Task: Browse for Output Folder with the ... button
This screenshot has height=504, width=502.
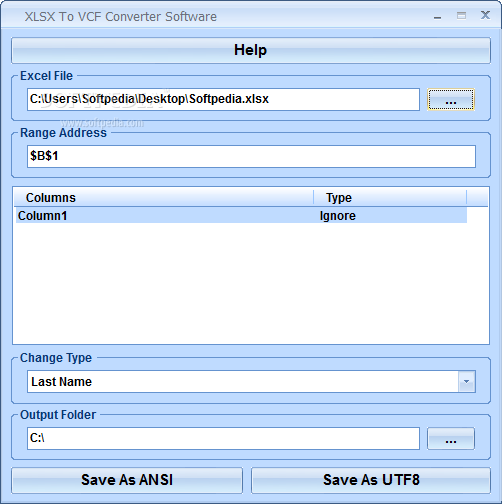Action: (x=451, y=439)
